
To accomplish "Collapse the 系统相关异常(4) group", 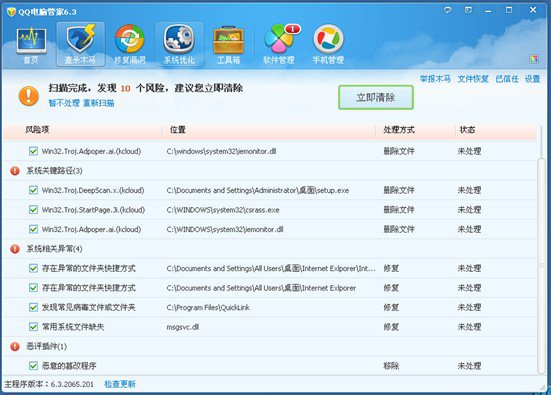I will pyautogui.click(x=15, y=249).
